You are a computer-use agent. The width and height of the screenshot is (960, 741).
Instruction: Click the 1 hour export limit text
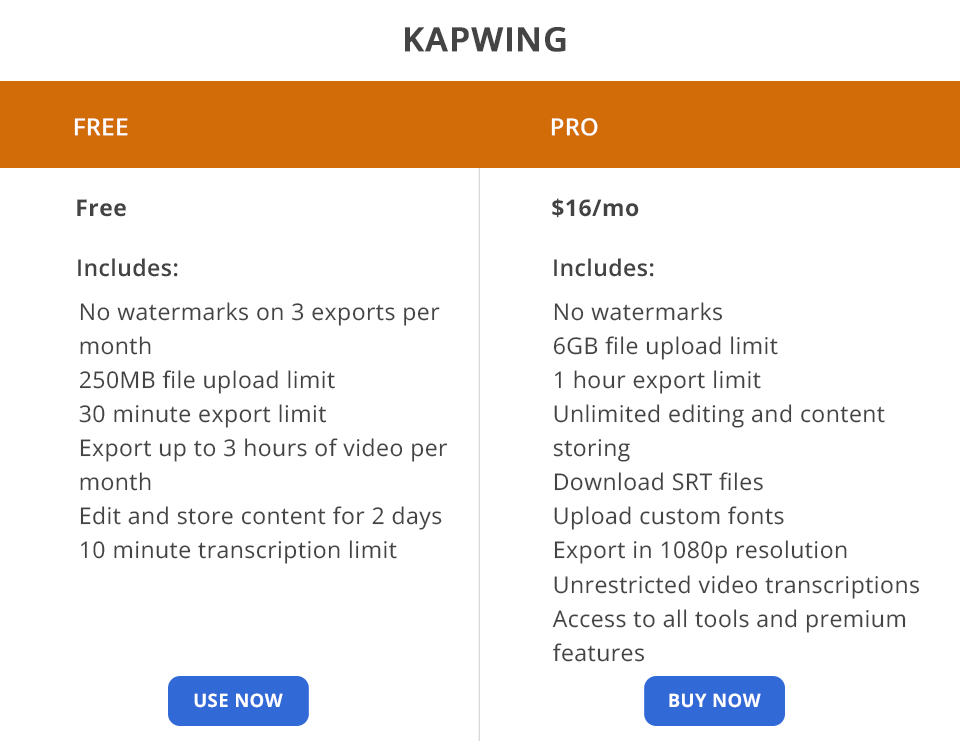click(657, 380)
